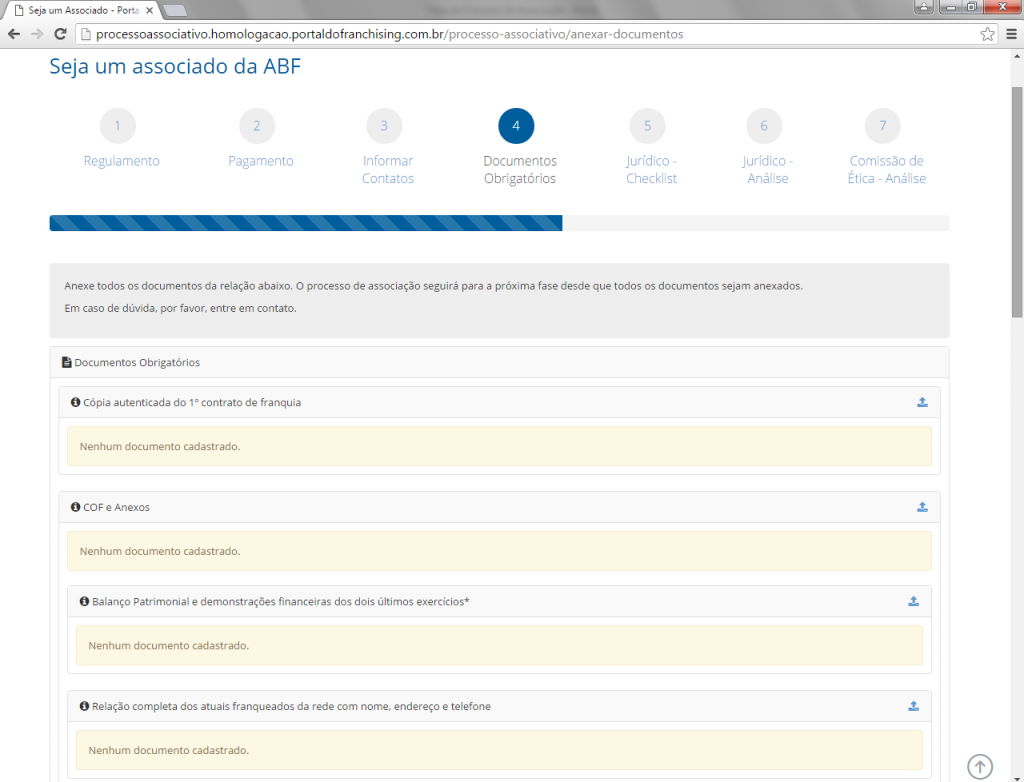
Task: Go back using the browser back arrow
Action: [x=15, y=33]
